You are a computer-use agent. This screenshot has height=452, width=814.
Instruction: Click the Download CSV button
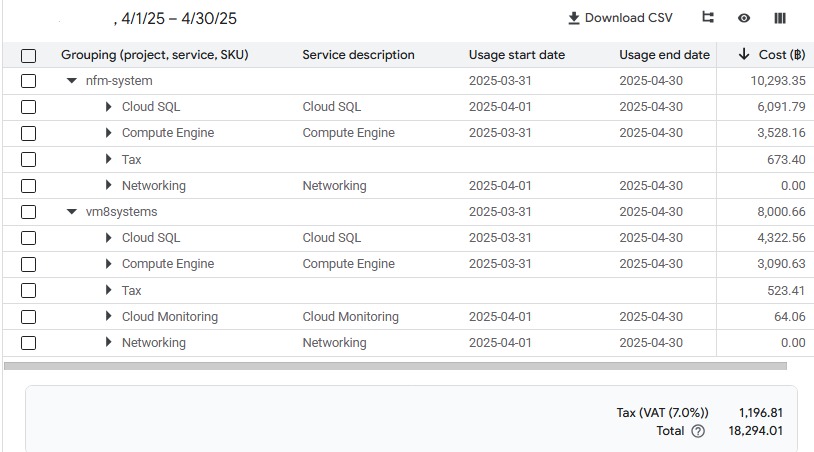[x=620, y=18]
